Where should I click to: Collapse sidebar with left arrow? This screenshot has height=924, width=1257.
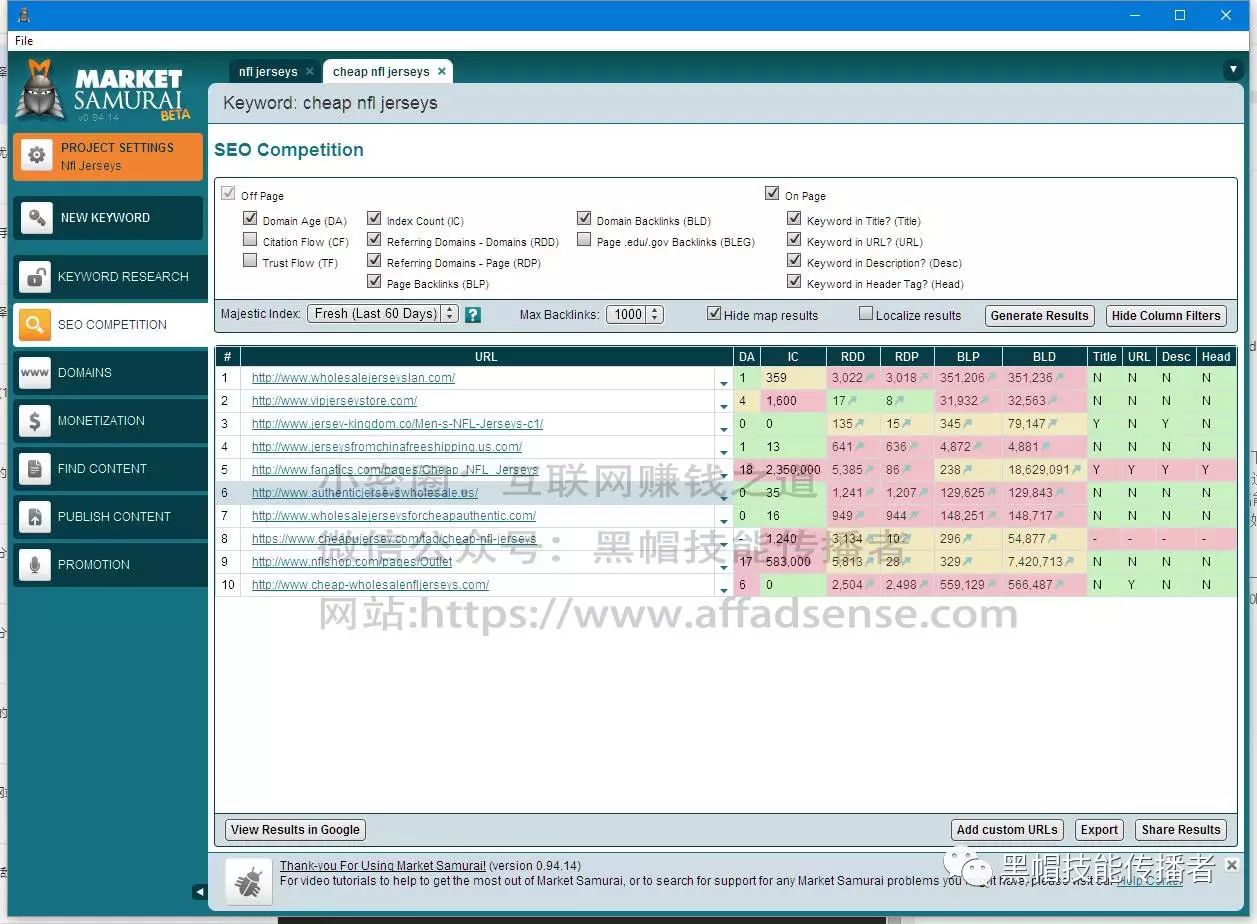(x=200, y=891)
